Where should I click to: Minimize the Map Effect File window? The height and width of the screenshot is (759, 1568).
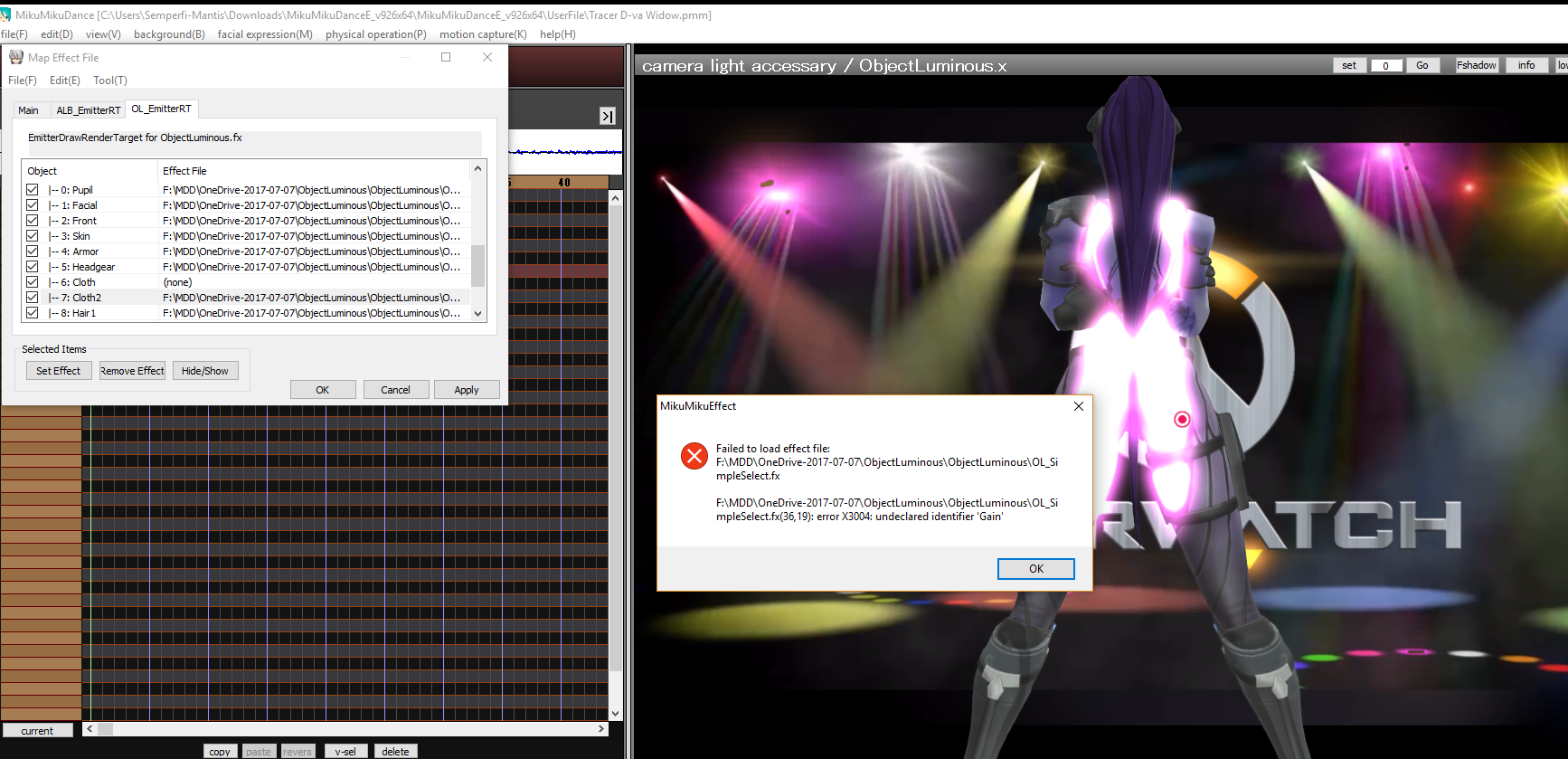pos(405,57)
